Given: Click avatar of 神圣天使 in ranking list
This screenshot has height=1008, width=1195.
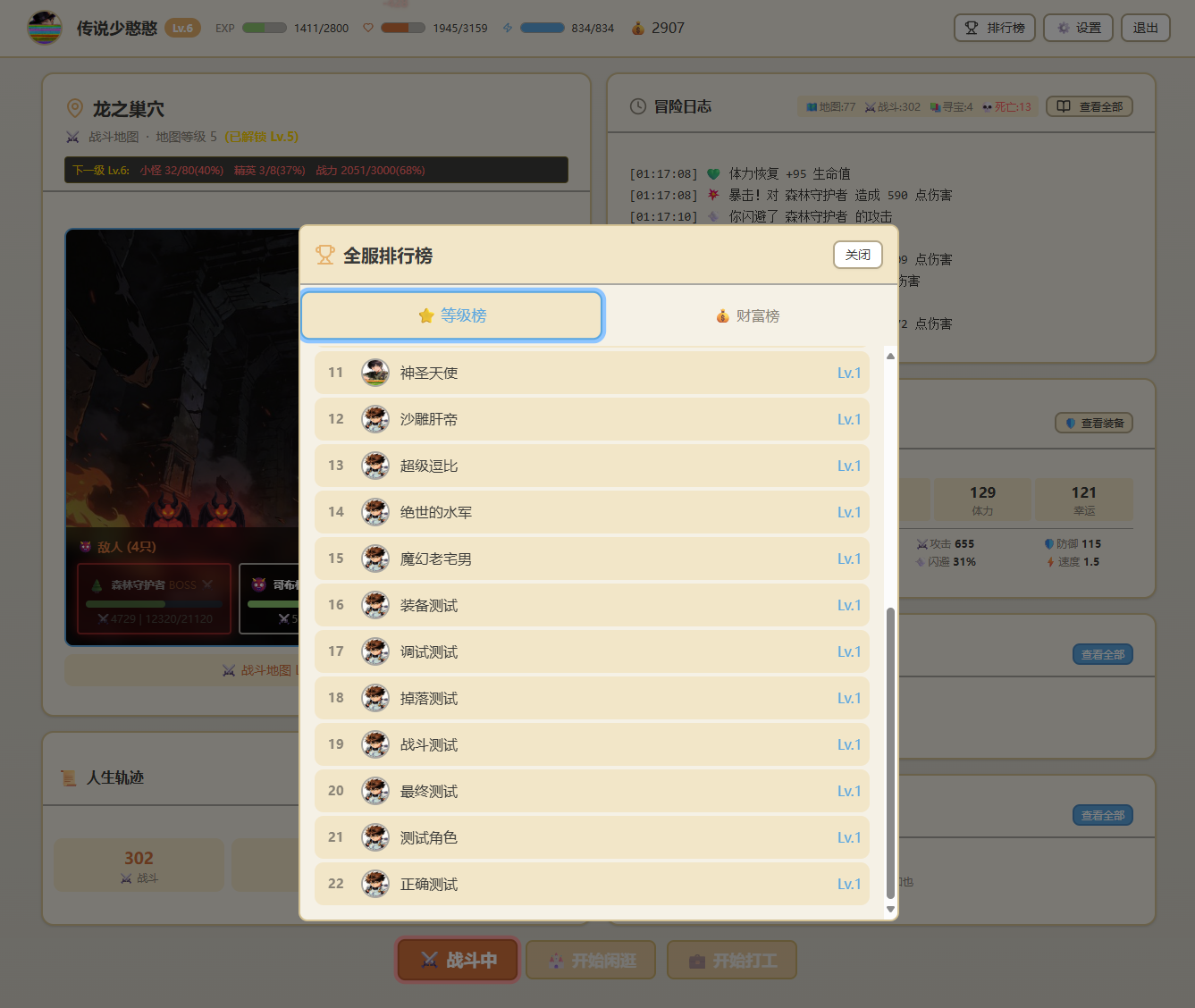Looking at the screenshot, I should [375, 373].
